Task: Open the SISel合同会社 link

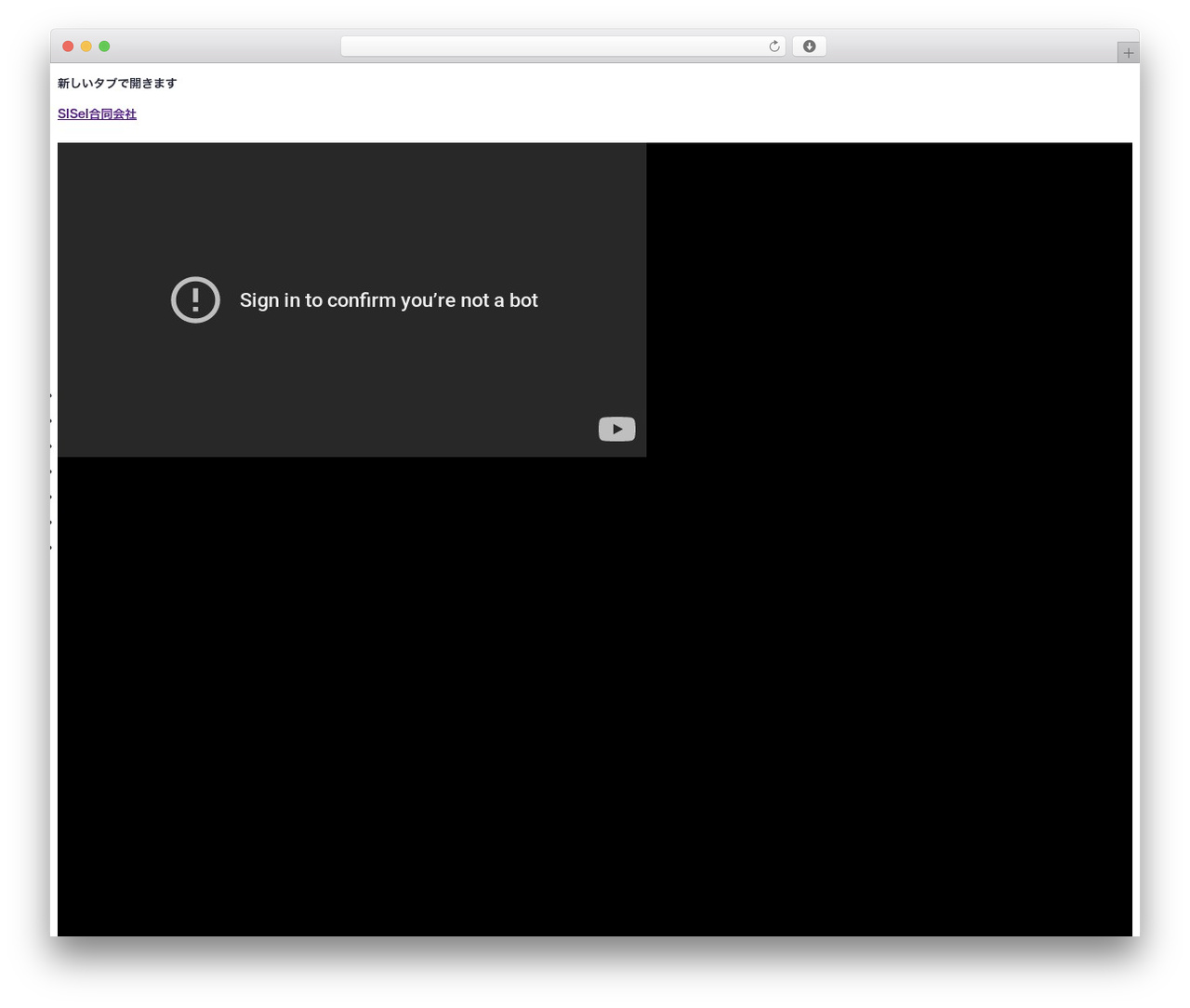Action: [x=97, y=114]
